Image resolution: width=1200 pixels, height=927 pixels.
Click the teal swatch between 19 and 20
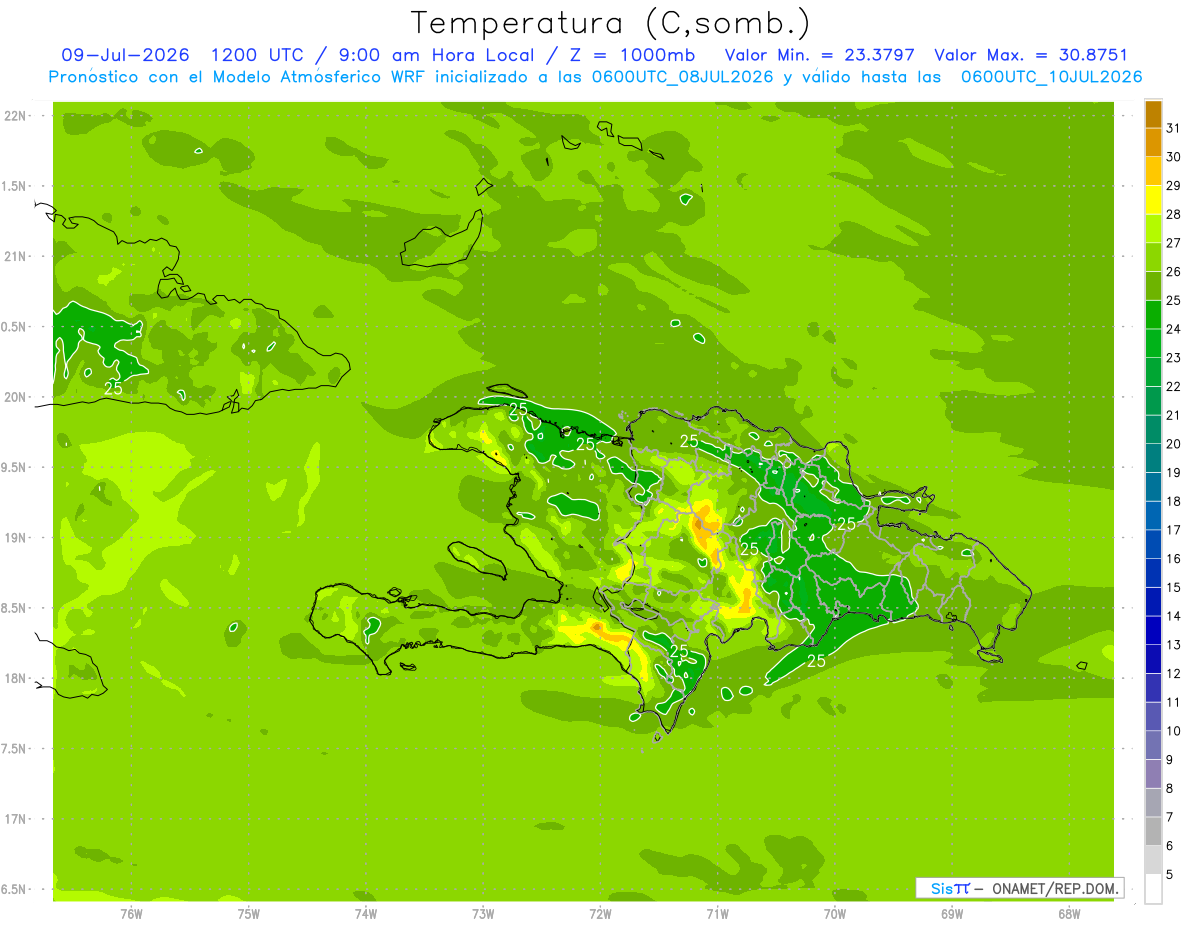tap(1153, 458)
